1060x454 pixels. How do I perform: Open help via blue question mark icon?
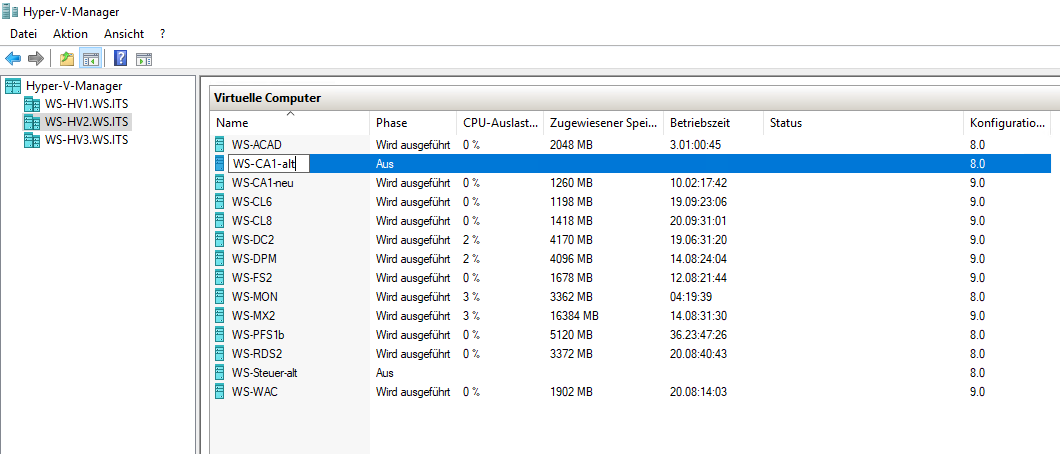tap(120, 59)
